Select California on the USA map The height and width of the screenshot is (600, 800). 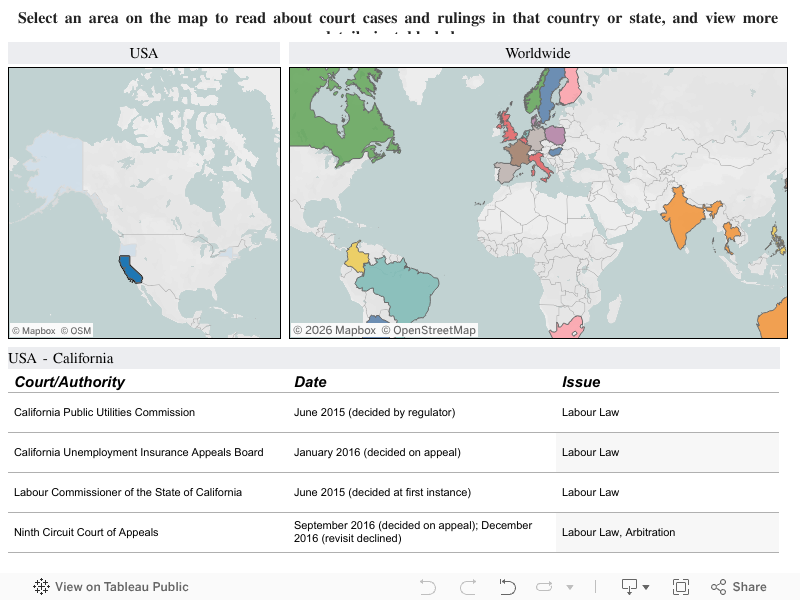click(x=129, y=268)
